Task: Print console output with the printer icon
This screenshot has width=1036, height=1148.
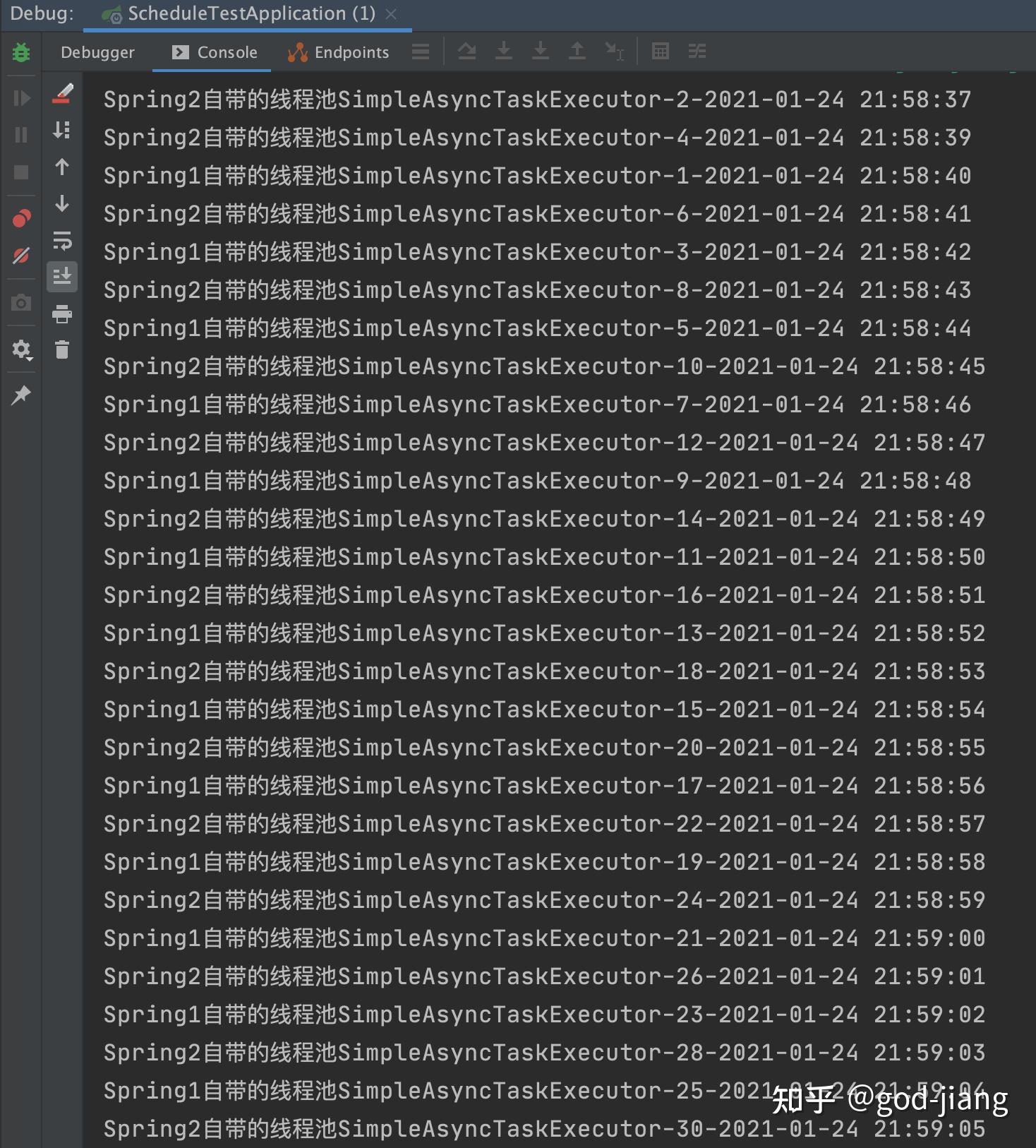Action: [x=62, y=313]
